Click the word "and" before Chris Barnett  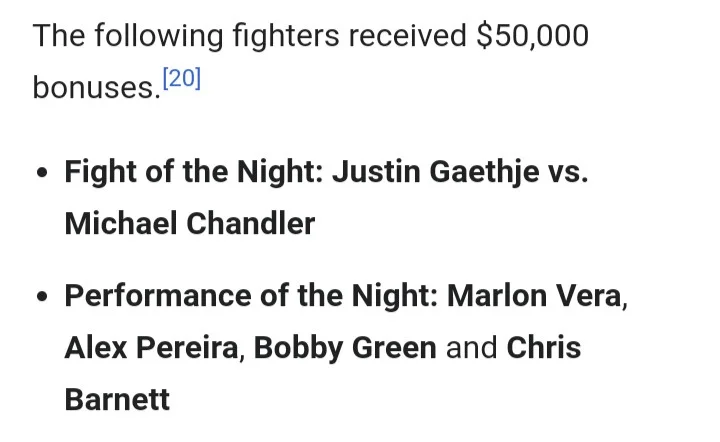(472, 347)
